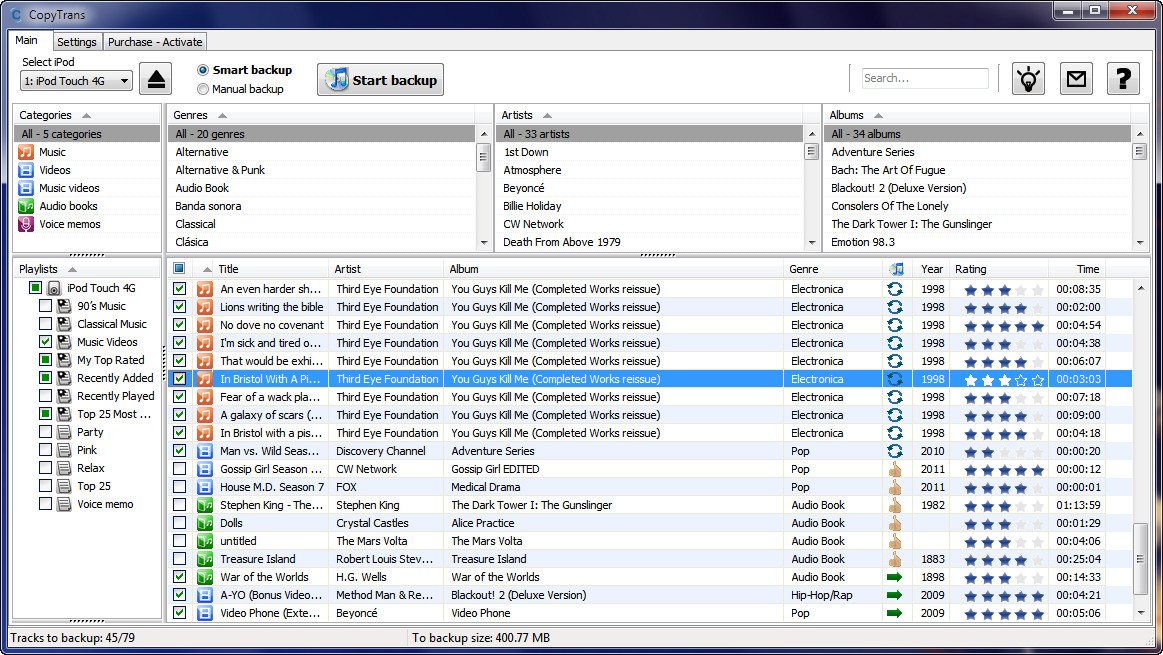Select All - 20 genres entry
This screenshot has height=655, width=1163.
[322, 134]
